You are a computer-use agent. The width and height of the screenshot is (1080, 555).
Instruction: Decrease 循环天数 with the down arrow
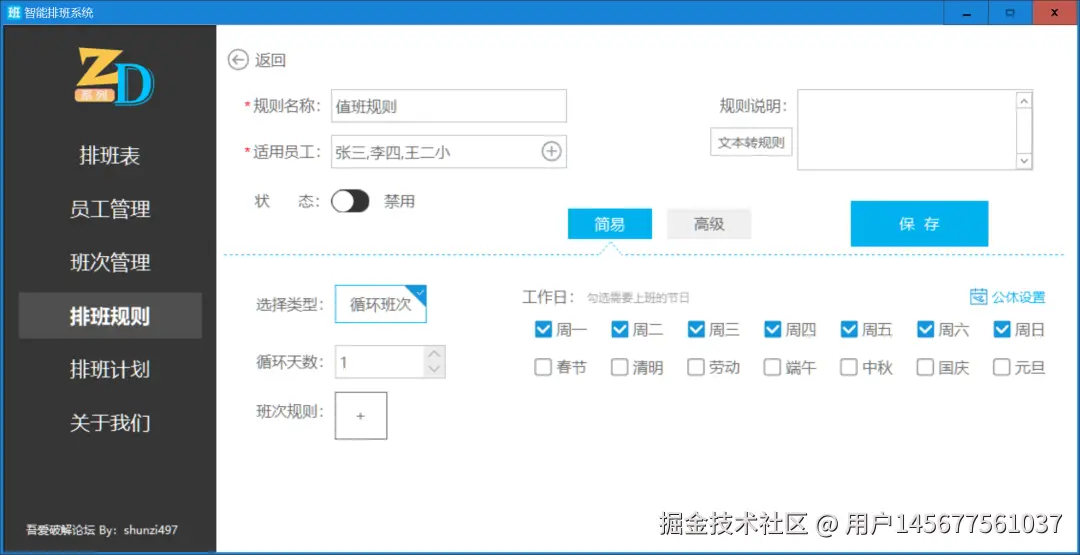click(x=434, y=370)
